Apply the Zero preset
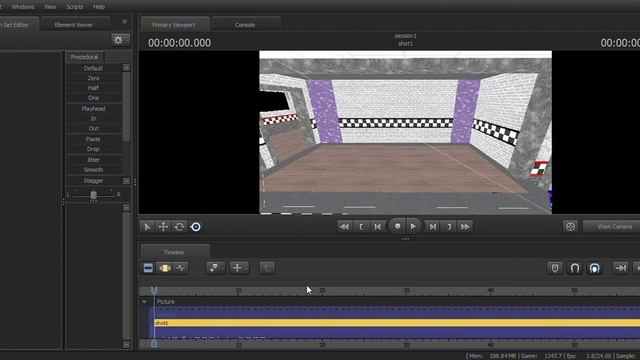Viewport: 640px width, 360px height. pyautogui.click(x=93, y=78)
